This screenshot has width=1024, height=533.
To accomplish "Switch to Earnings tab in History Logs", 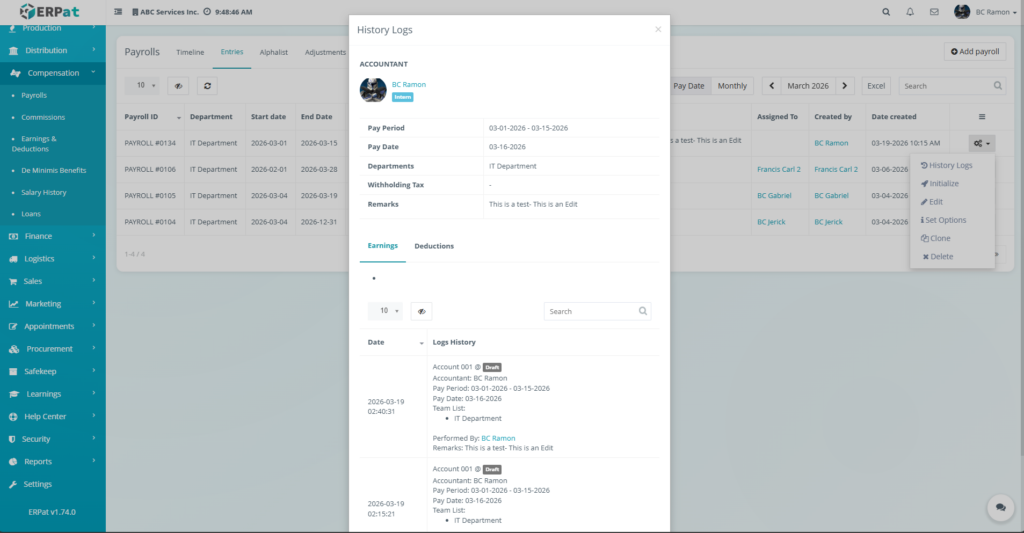I will (383, 246).
